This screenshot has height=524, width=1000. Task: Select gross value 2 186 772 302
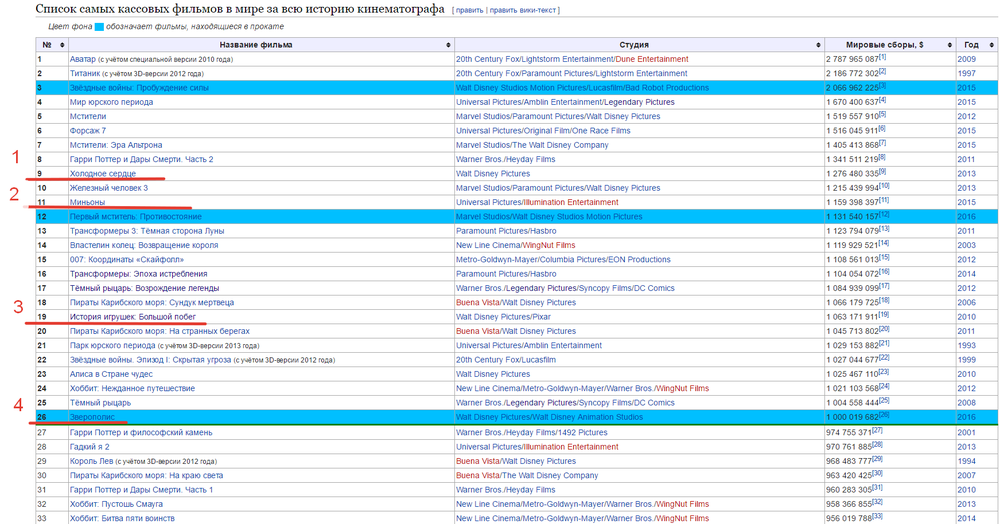click(x=852, y=74)
